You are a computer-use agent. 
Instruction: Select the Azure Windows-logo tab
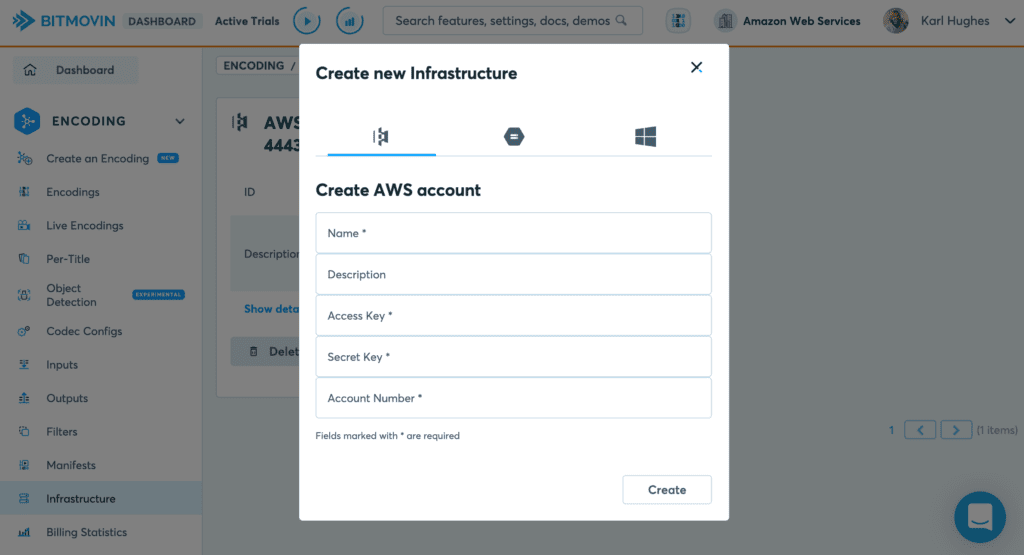click(645, 136)
